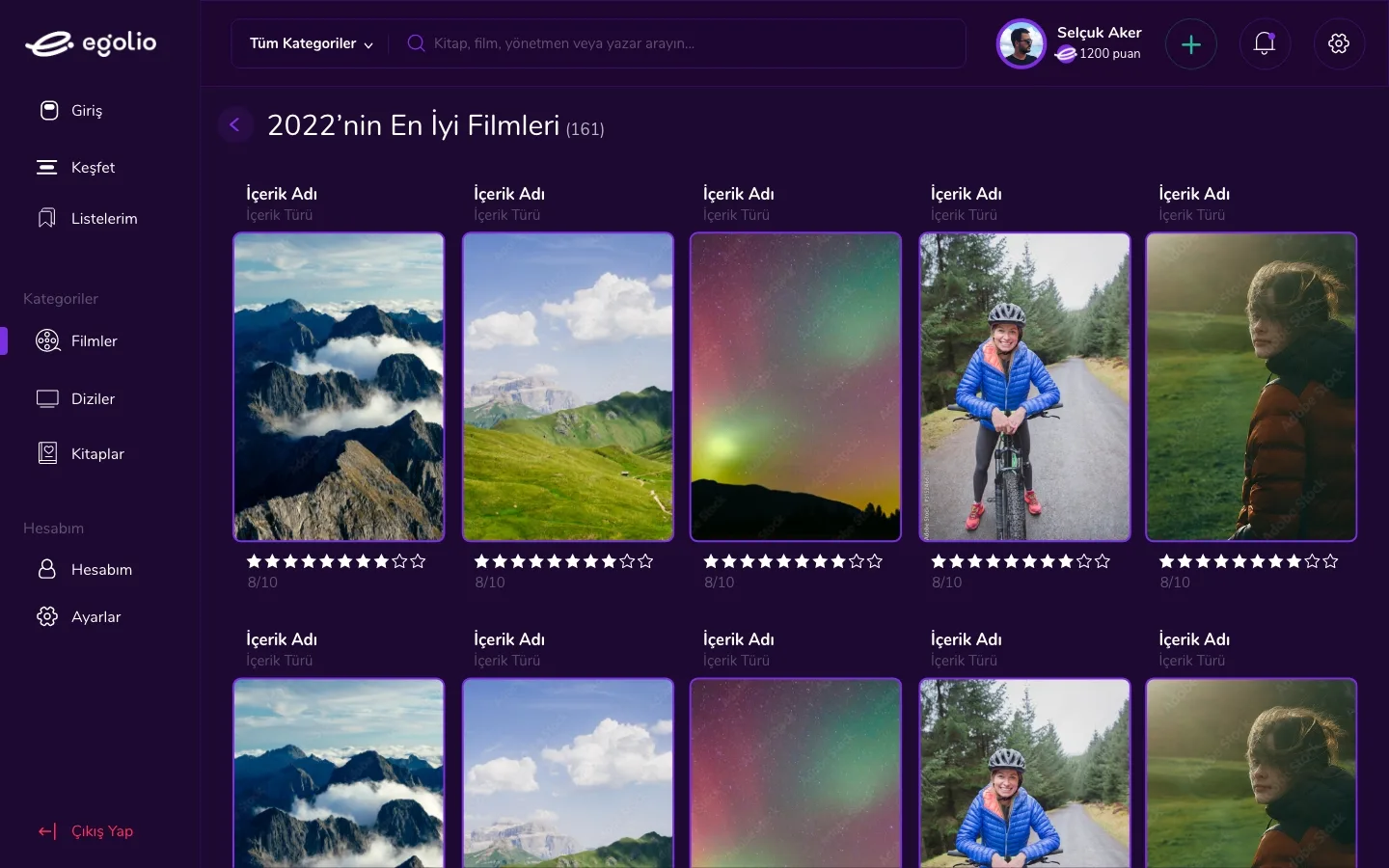Click the Filmler film reel icon

(x=47, y=340)
